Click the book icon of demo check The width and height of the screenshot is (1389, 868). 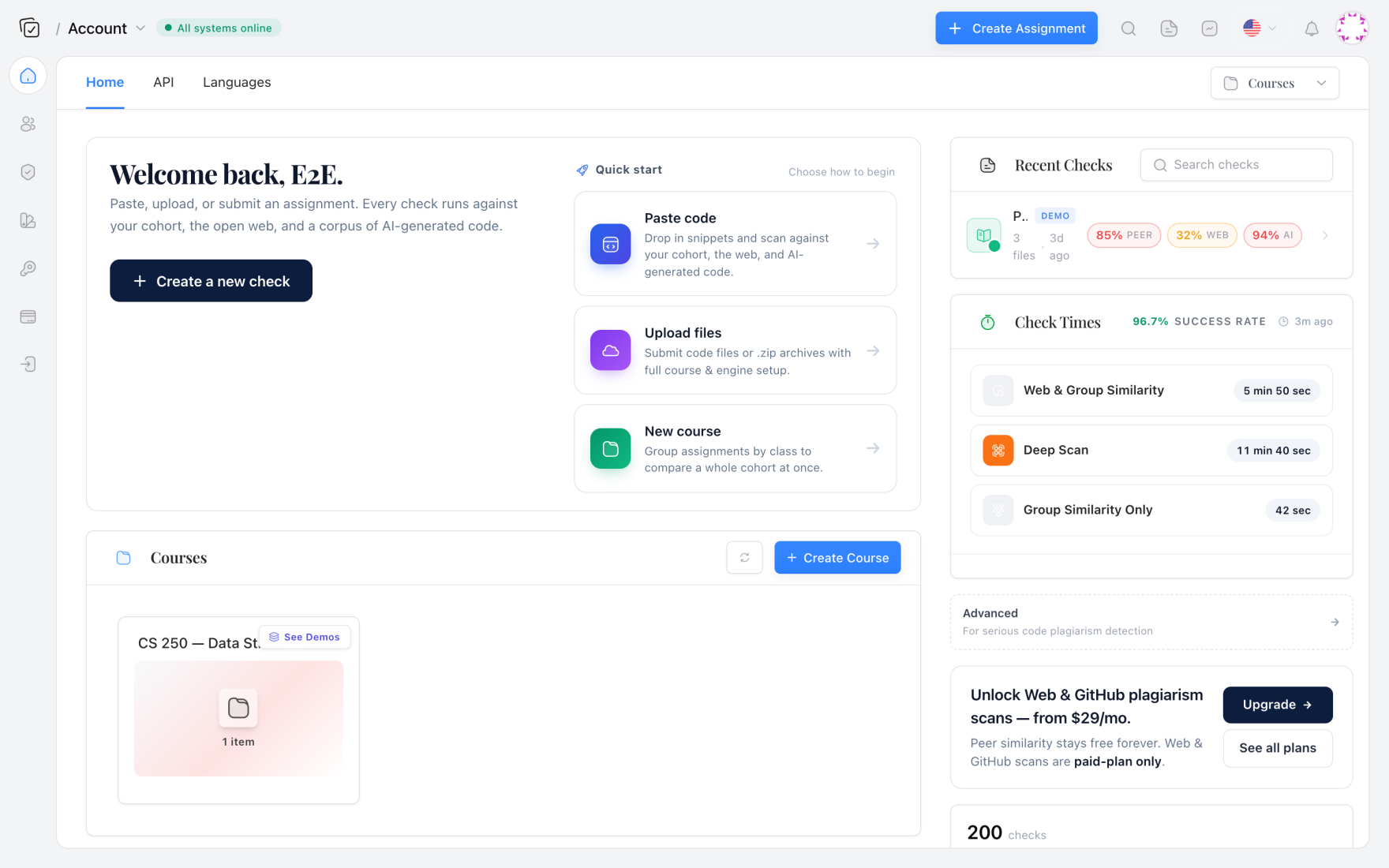click(x=983, y=235)
